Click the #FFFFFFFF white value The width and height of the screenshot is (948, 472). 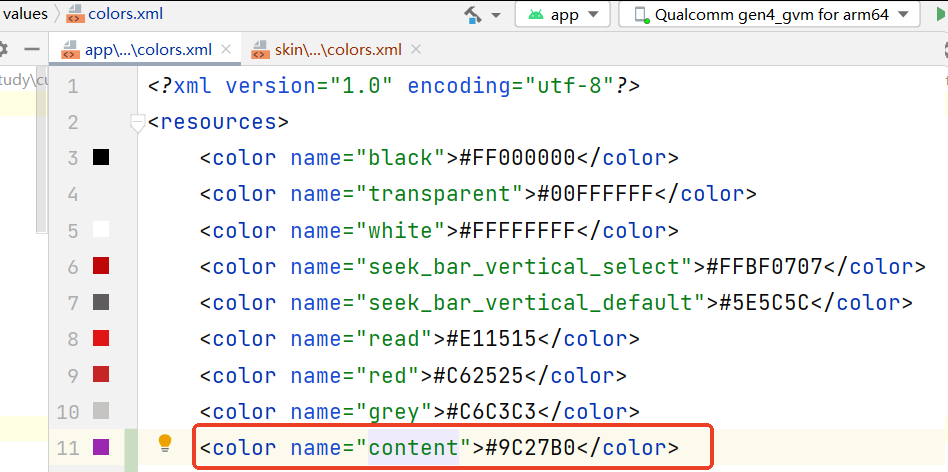(x=517, y=230)
